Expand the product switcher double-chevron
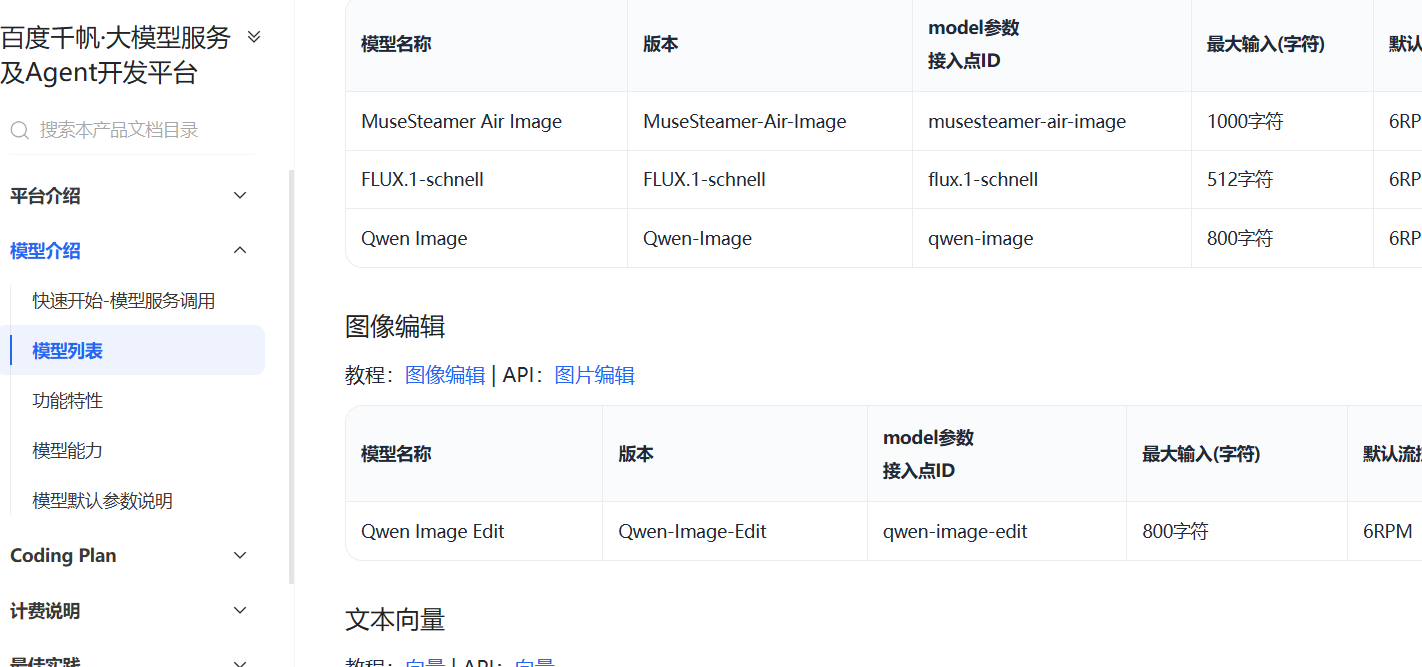 254,37
